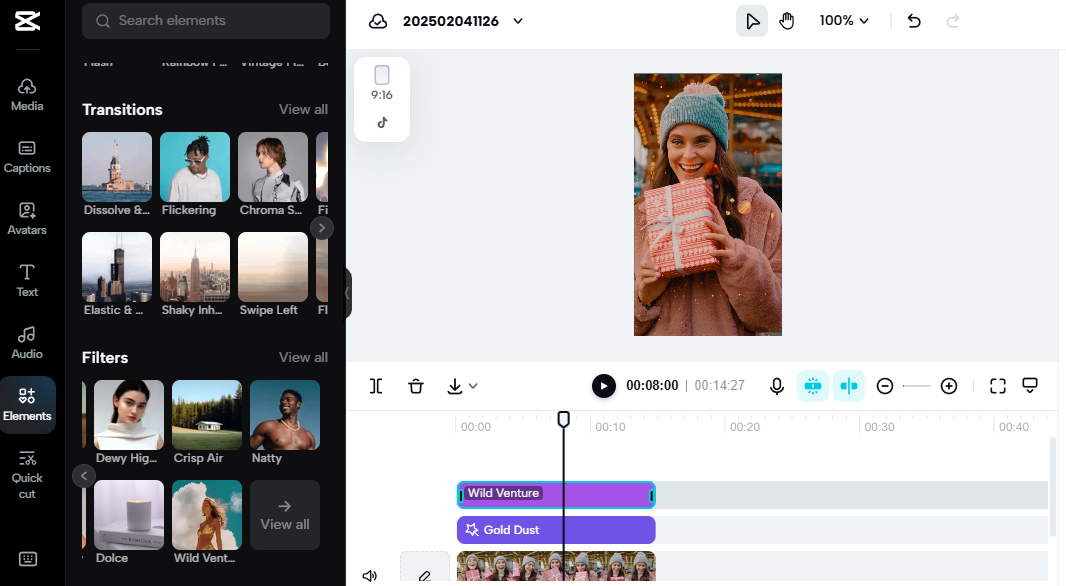Click the TikTok platform icon
The height and width of the screenshot is (586, 1066).
(x=382, y=123)
